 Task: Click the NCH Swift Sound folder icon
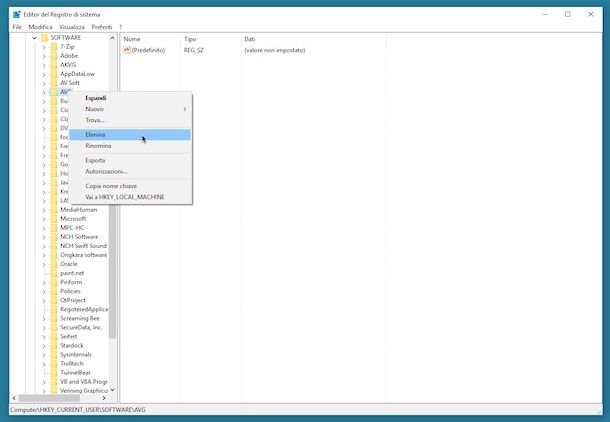pyautogui.click(x=54, y=246)
